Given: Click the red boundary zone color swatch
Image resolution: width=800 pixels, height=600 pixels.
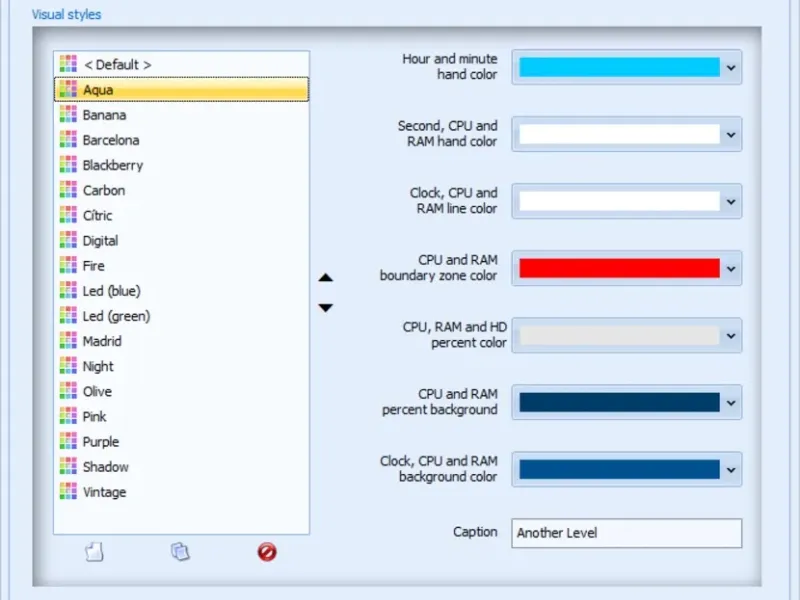Looking at the screenshot, I should [619, 268].
